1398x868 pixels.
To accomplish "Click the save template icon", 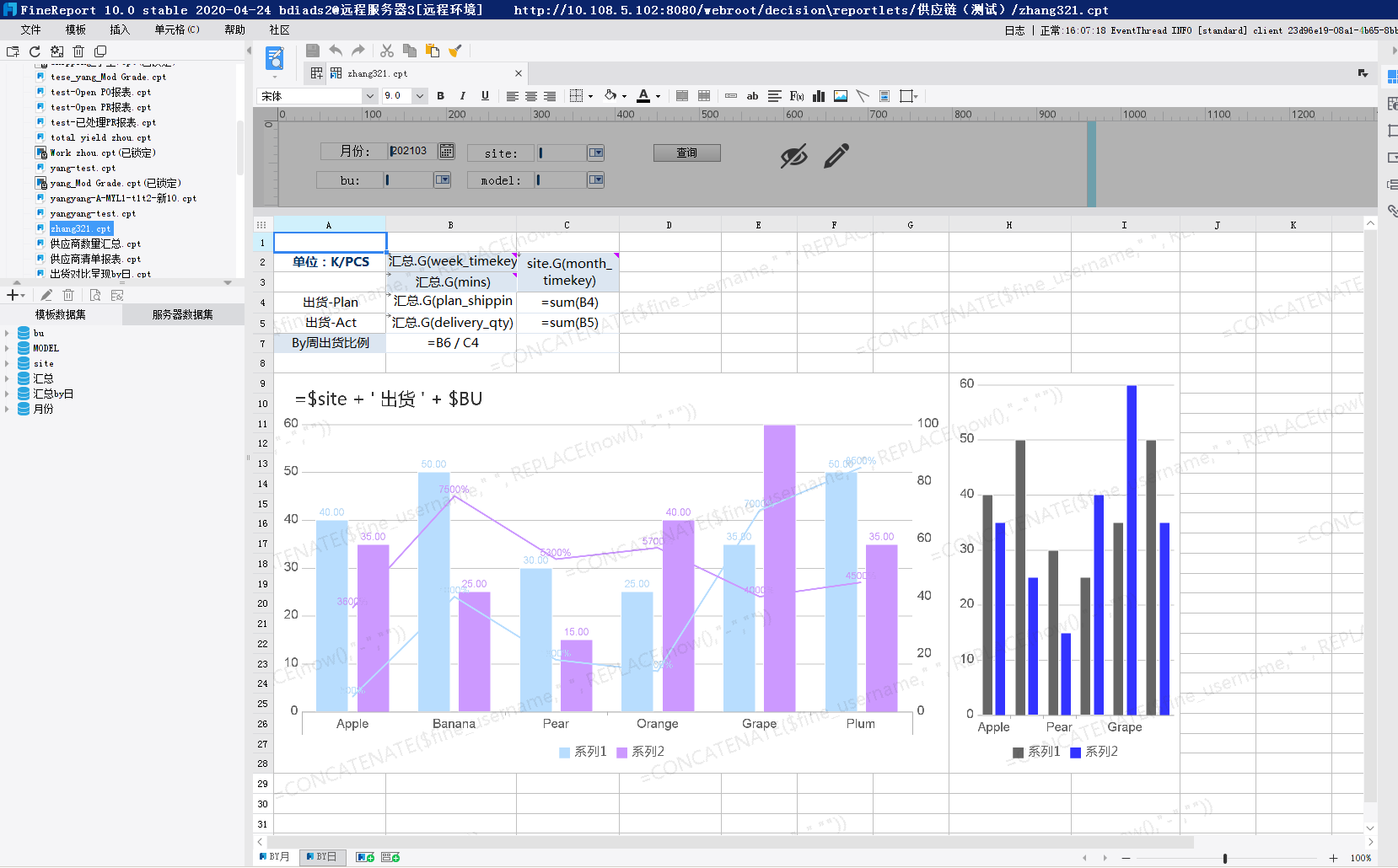I will [x=313, y=51].
